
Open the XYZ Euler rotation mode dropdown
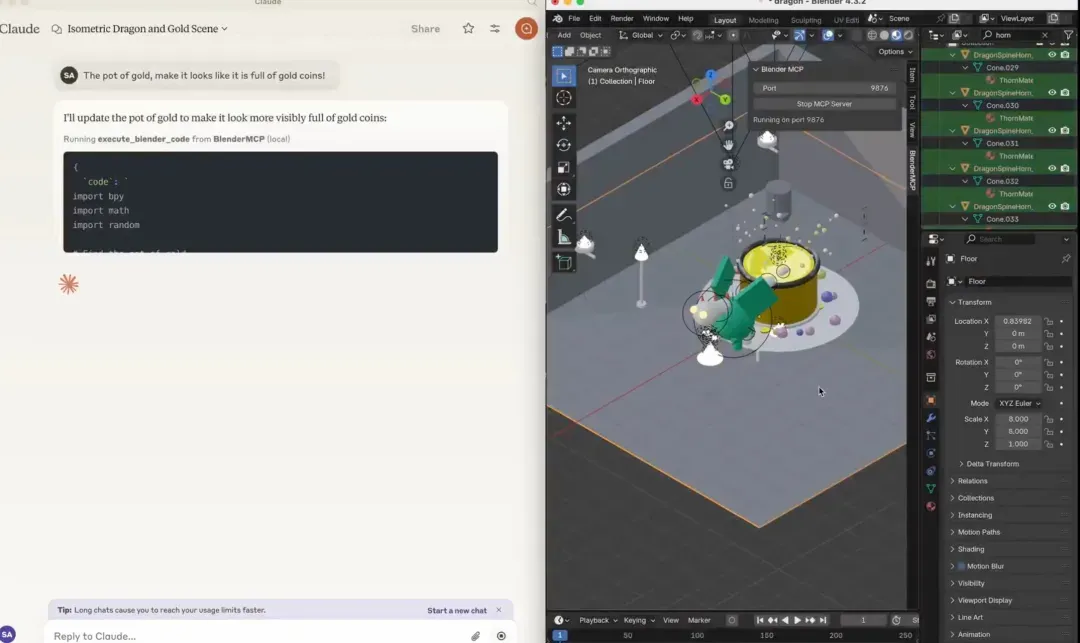pos(1019,403)
